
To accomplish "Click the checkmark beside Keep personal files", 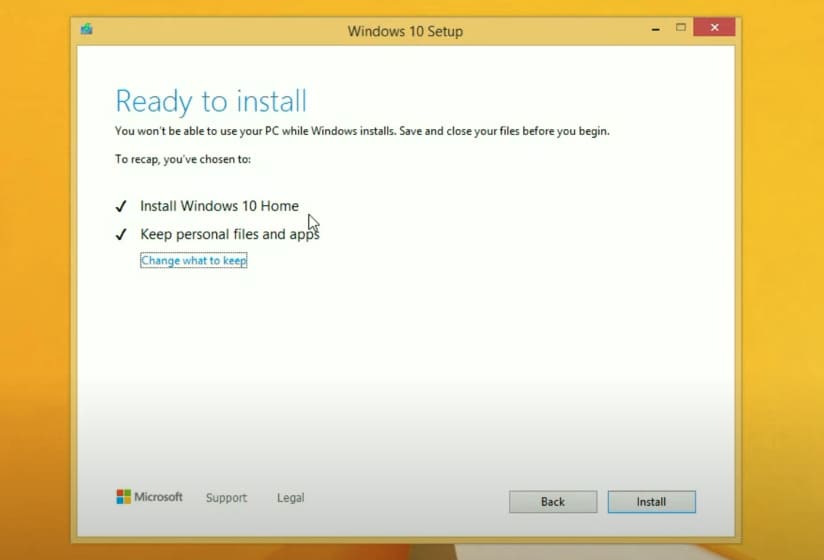I will (121, 235).
